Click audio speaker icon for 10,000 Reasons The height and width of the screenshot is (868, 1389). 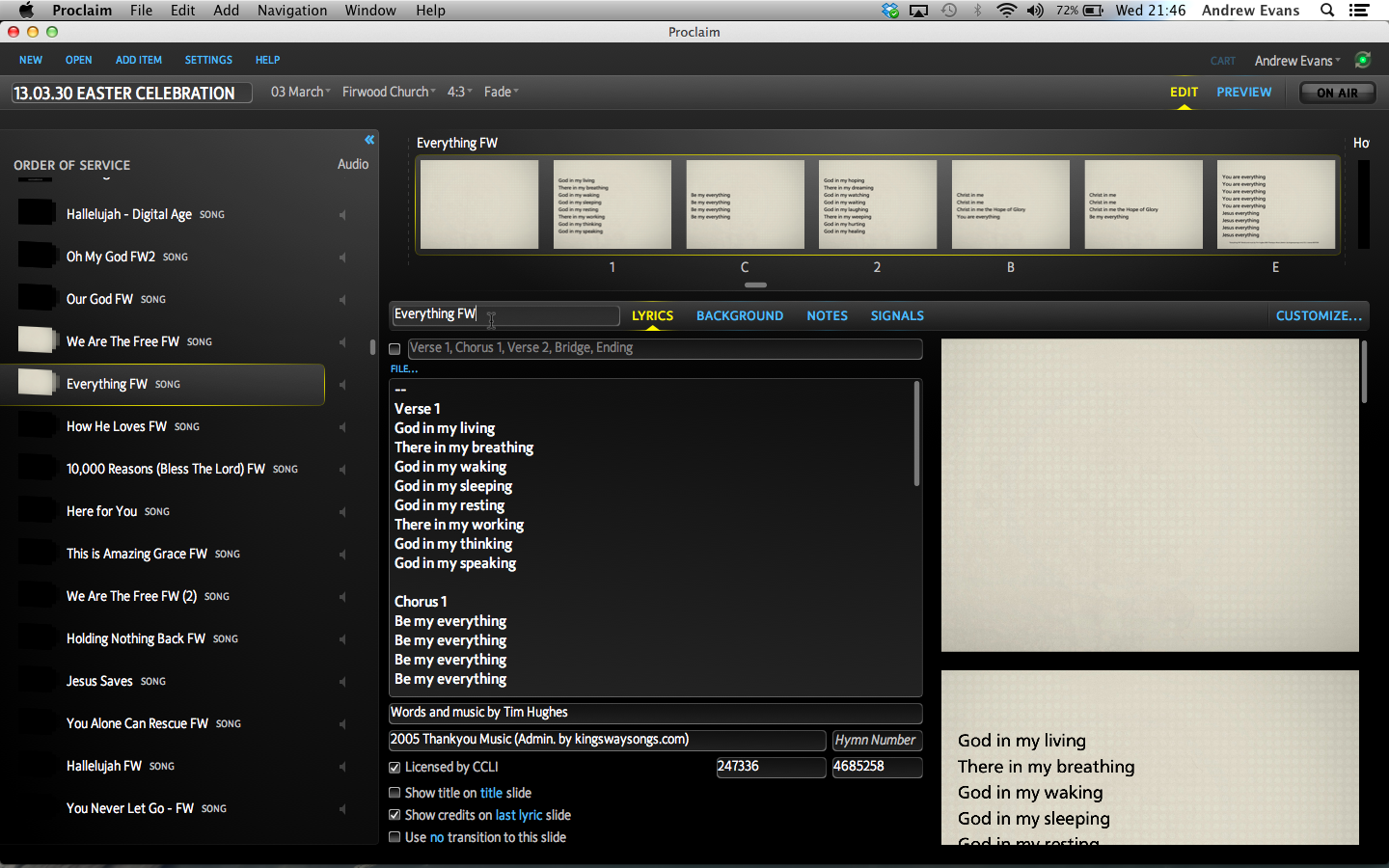342,470
